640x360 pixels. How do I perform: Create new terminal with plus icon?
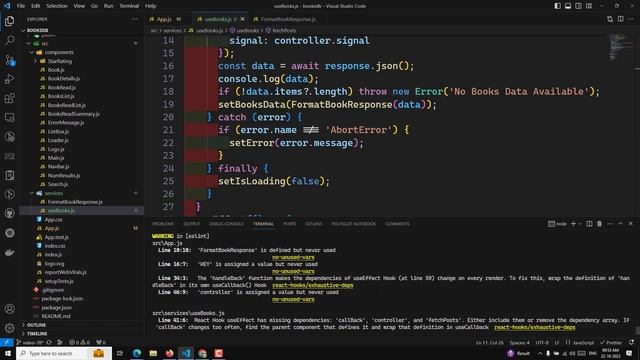pos(573,224)
